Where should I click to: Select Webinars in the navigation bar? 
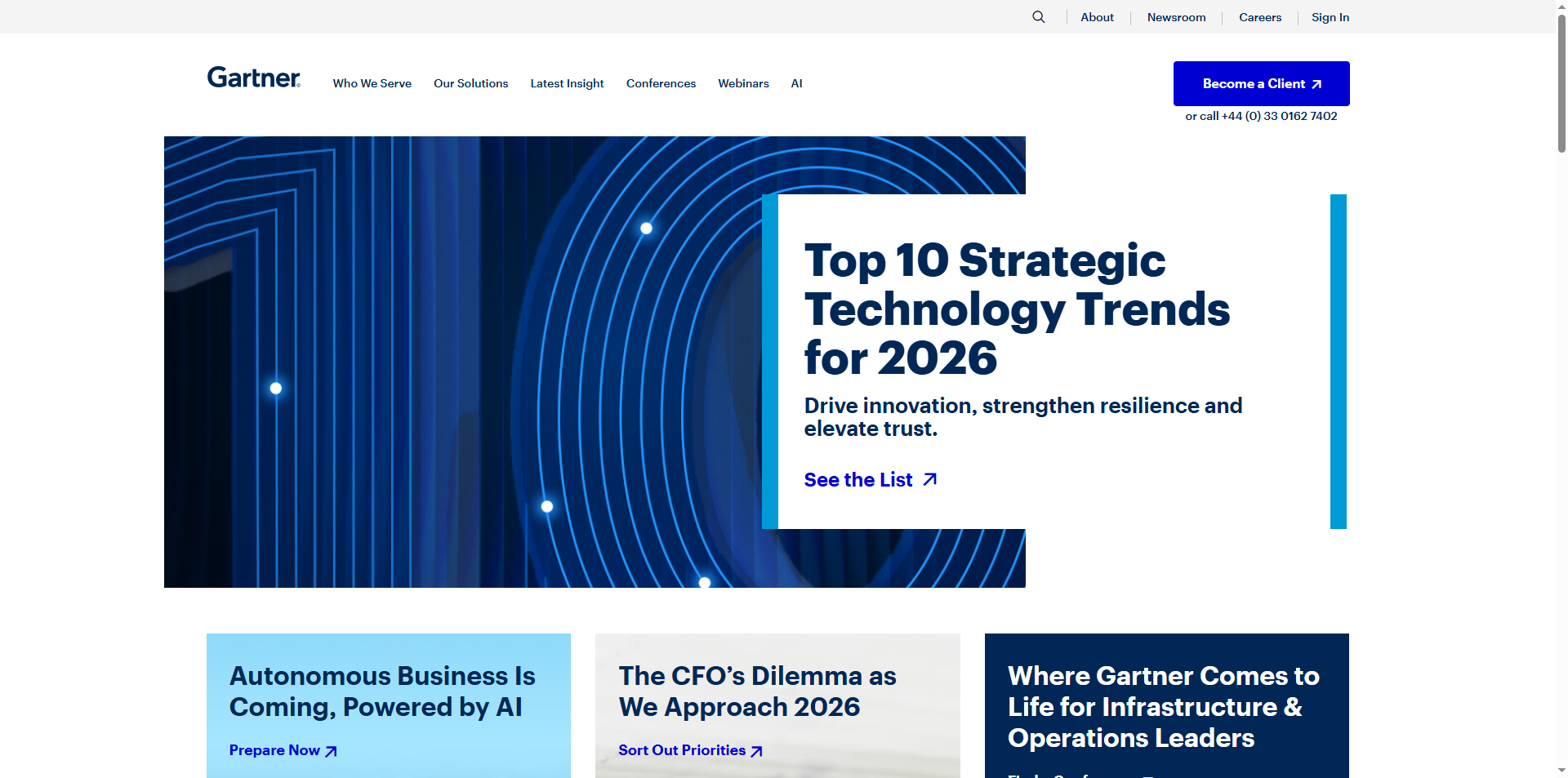(x=743, y=83)
